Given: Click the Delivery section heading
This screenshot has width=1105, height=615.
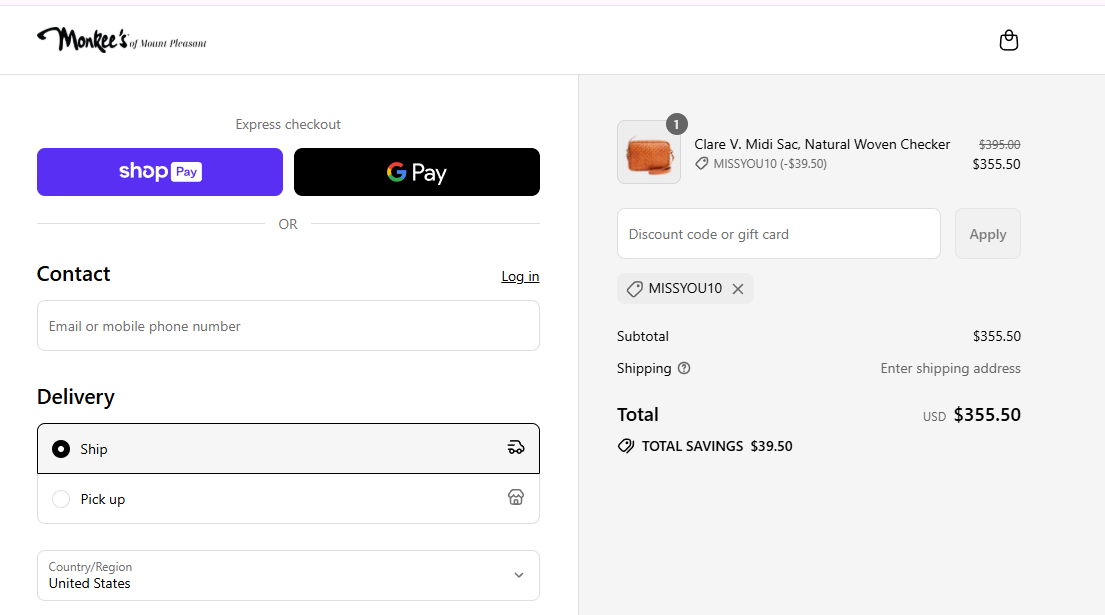Looking at the screenshot, I should pyautogui.click(x=75, y=397).
